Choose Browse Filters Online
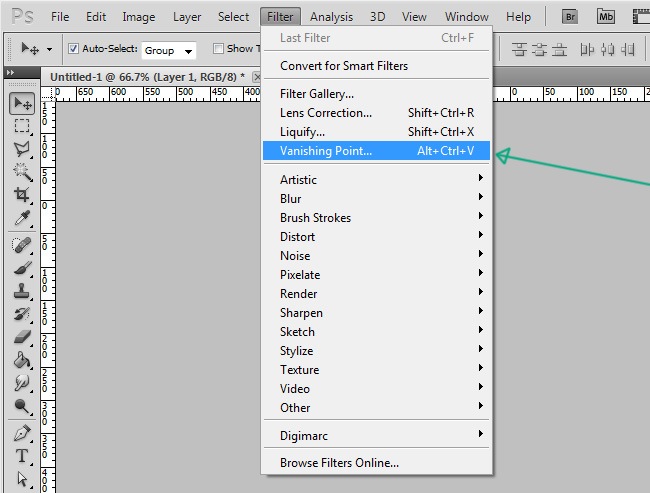The image size is (650, 493). click(339, 463)
